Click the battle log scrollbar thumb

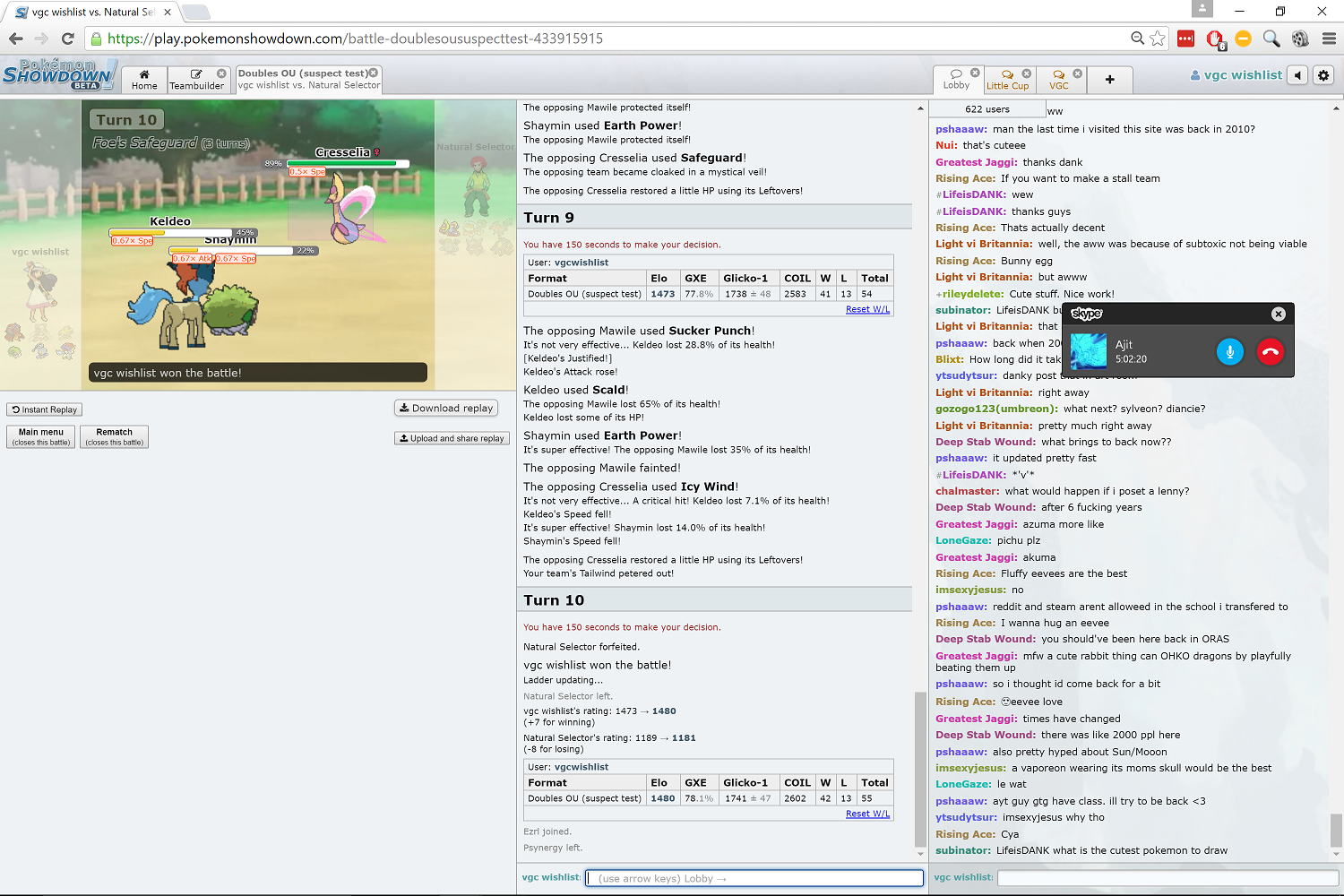pos(919,769)
